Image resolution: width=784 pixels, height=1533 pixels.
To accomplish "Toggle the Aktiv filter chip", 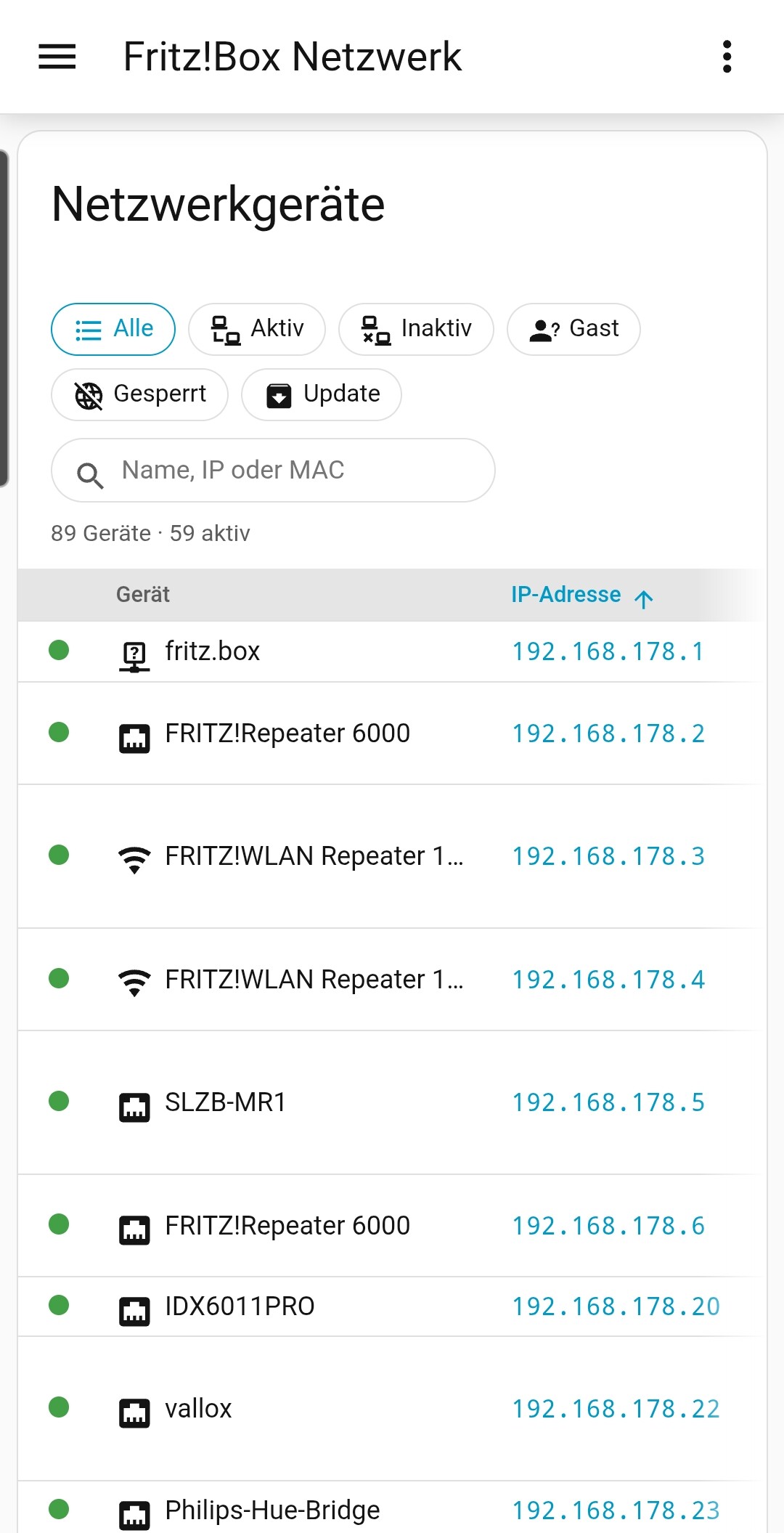I will pyautogui.click(x=257, y=329).
